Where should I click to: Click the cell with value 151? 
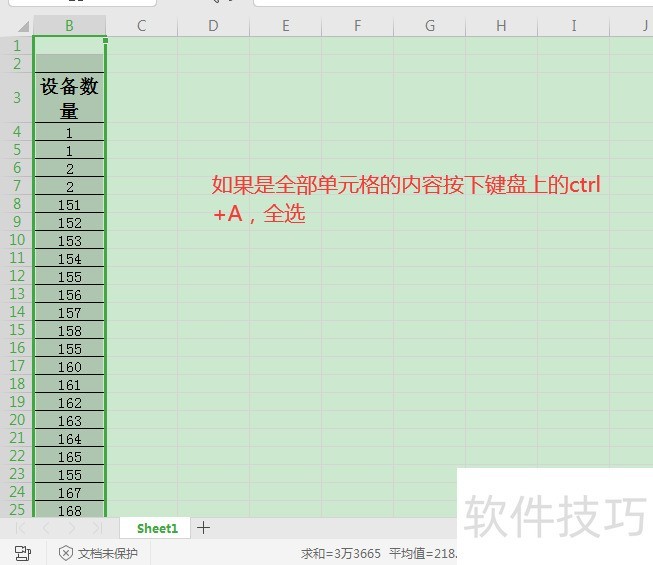[x=70, y=204]
